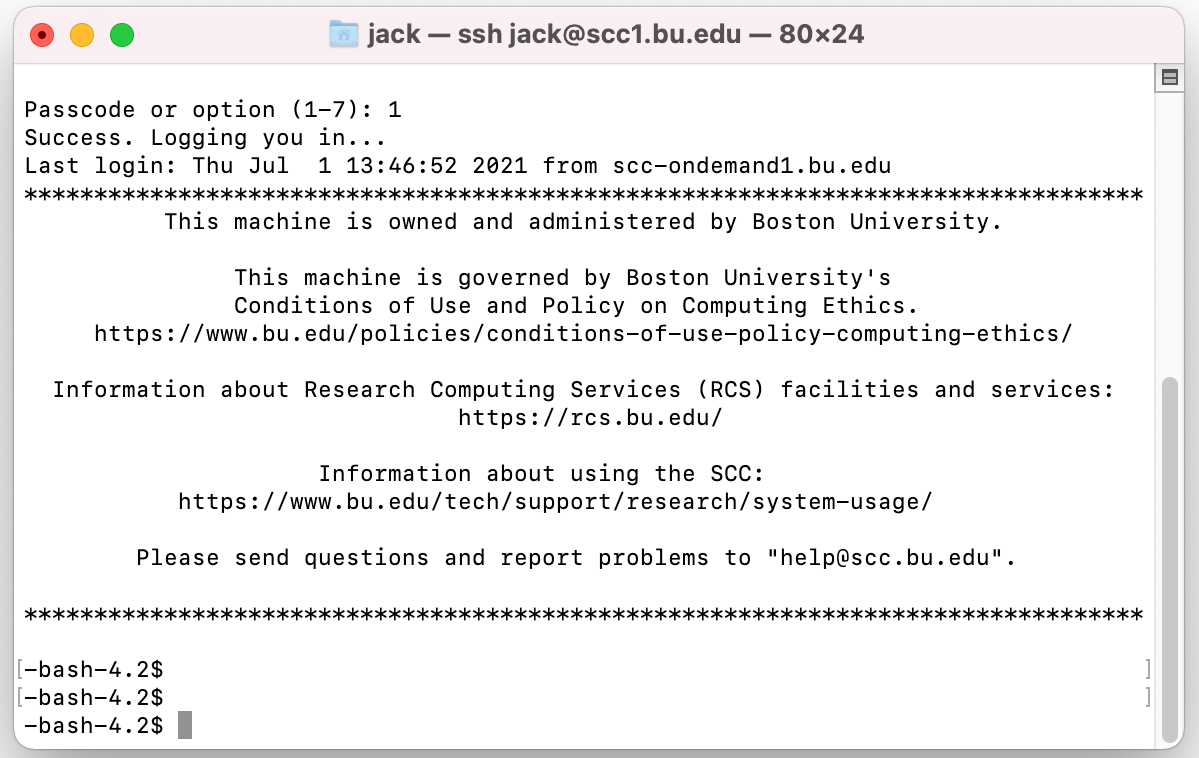The width and height of the screenshot is (1199, 758).
Task: Click the split pane icon
Action: 1168,77
